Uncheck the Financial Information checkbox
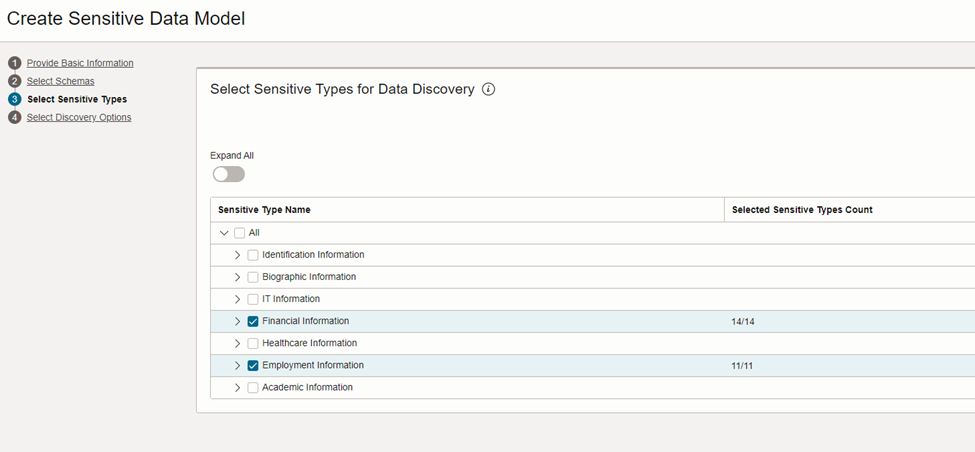Image resolution: width=975 pixels, height=452 pixels. pyautogui.click(x=253, y=321)
